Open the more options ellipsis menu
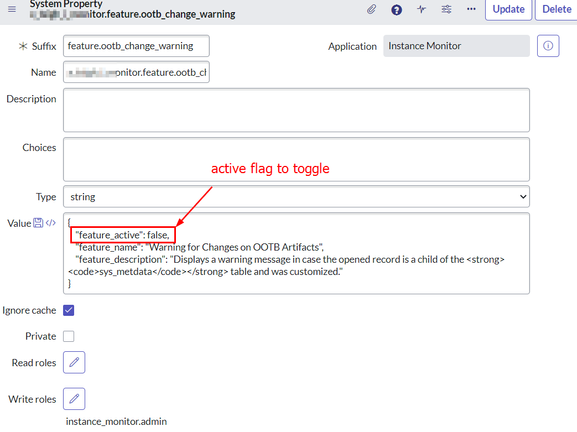Screen dimensions: 577x432 tap(471, 9)
